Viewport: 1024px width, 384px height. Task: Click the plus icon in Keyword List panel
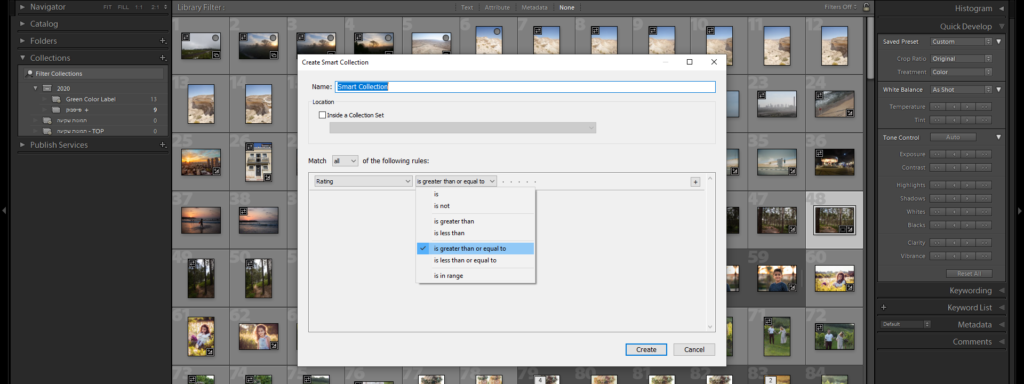coord(884,308)
